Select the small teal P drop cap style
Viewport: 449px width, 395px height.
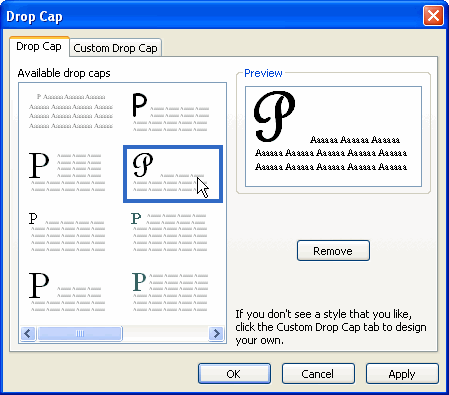click(x=169, y=232)
